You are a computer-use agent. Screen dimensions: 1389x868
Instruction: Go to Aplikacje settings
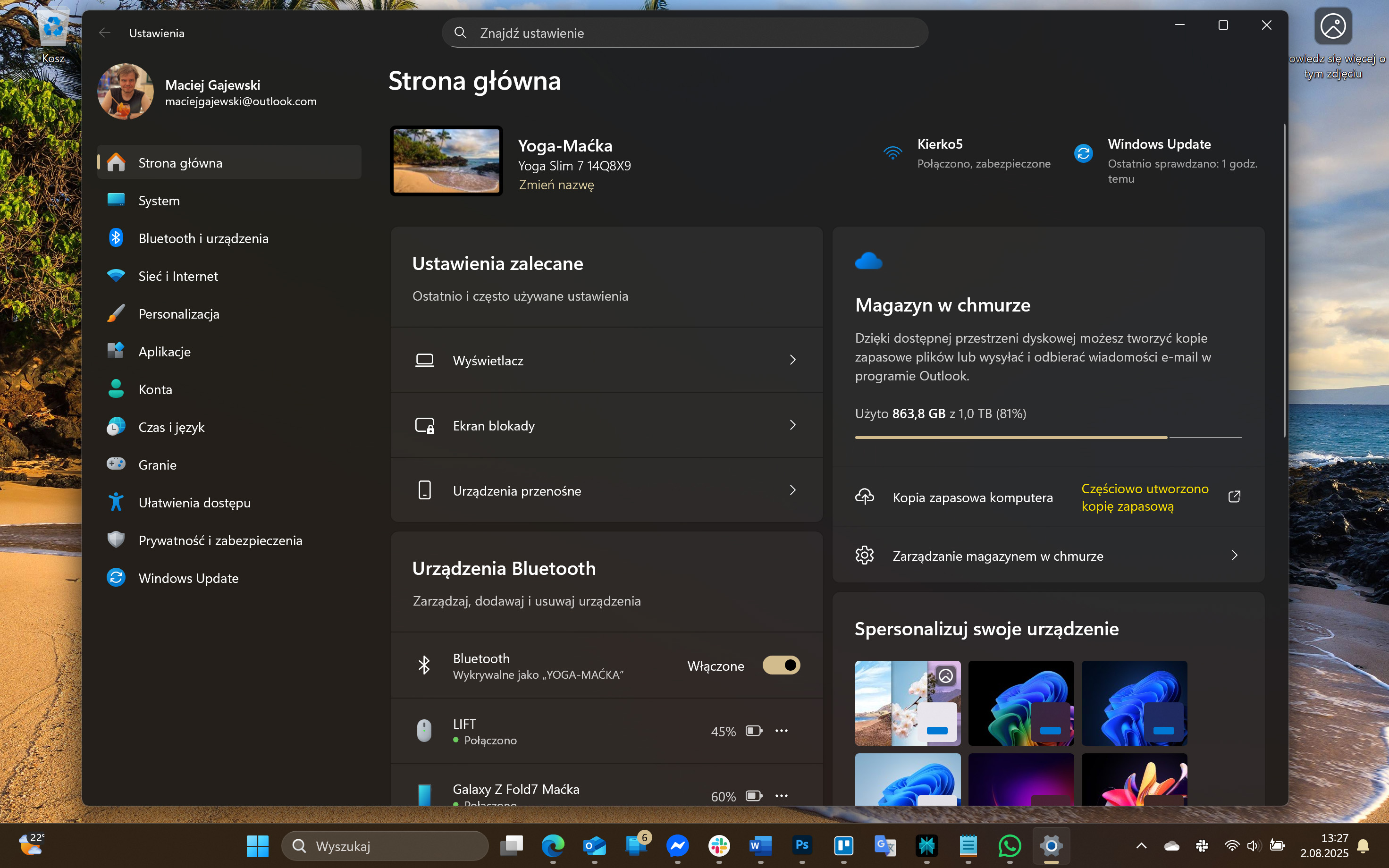tap(229, 351)
